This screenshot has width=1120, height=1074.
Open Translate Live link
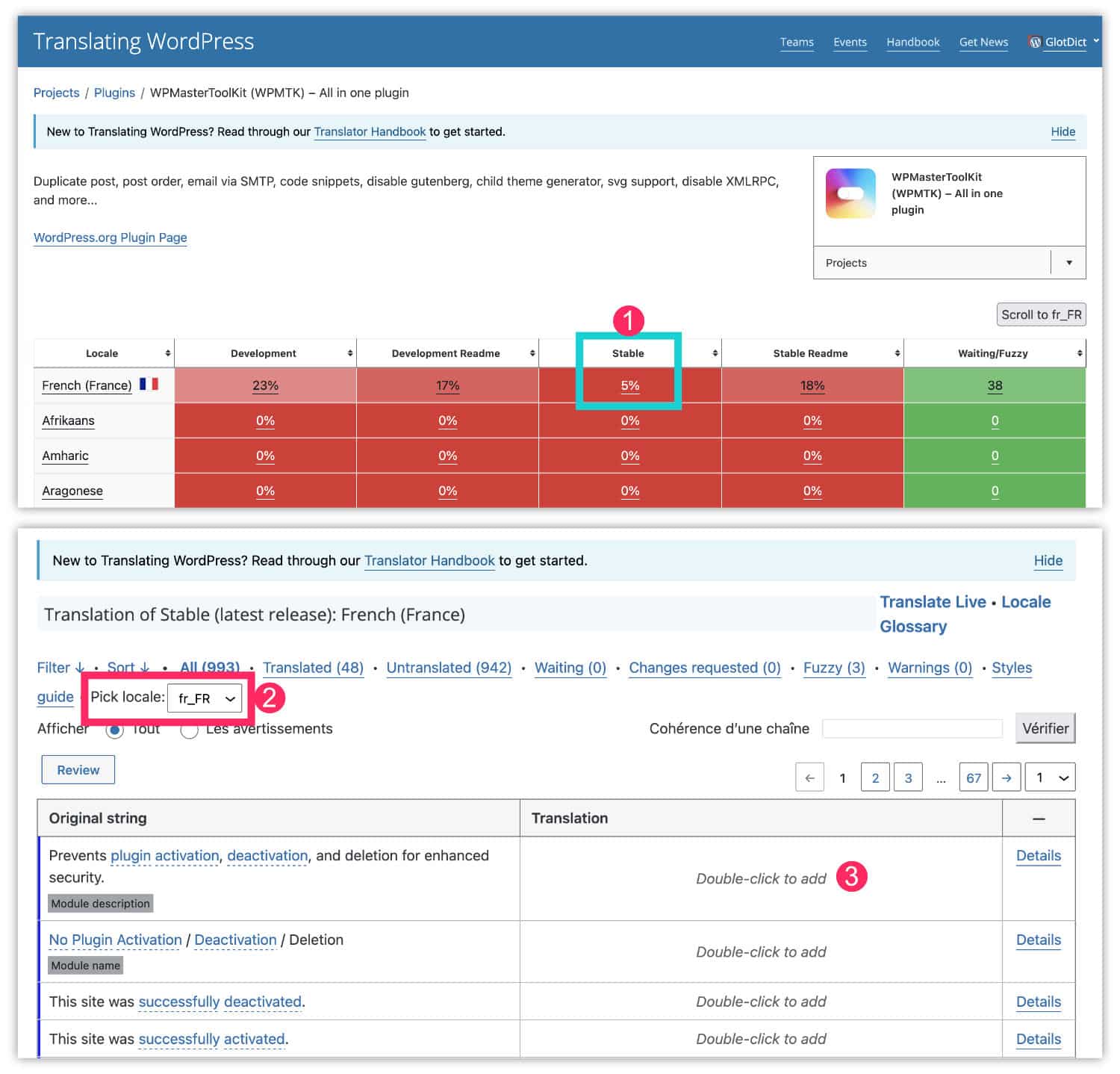coord(933,602)
